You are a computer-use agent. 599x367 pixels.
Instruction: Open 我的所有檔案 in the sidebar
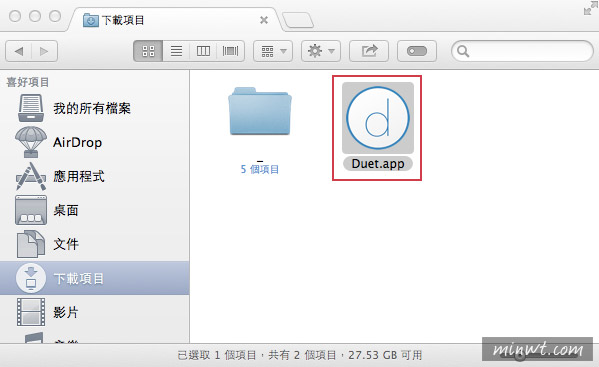point(94,108)
